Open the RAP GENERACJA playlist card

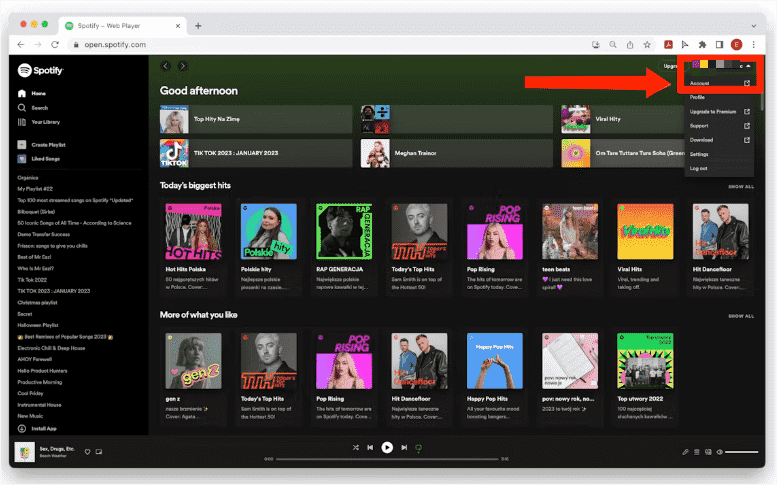tap(344, 247)
